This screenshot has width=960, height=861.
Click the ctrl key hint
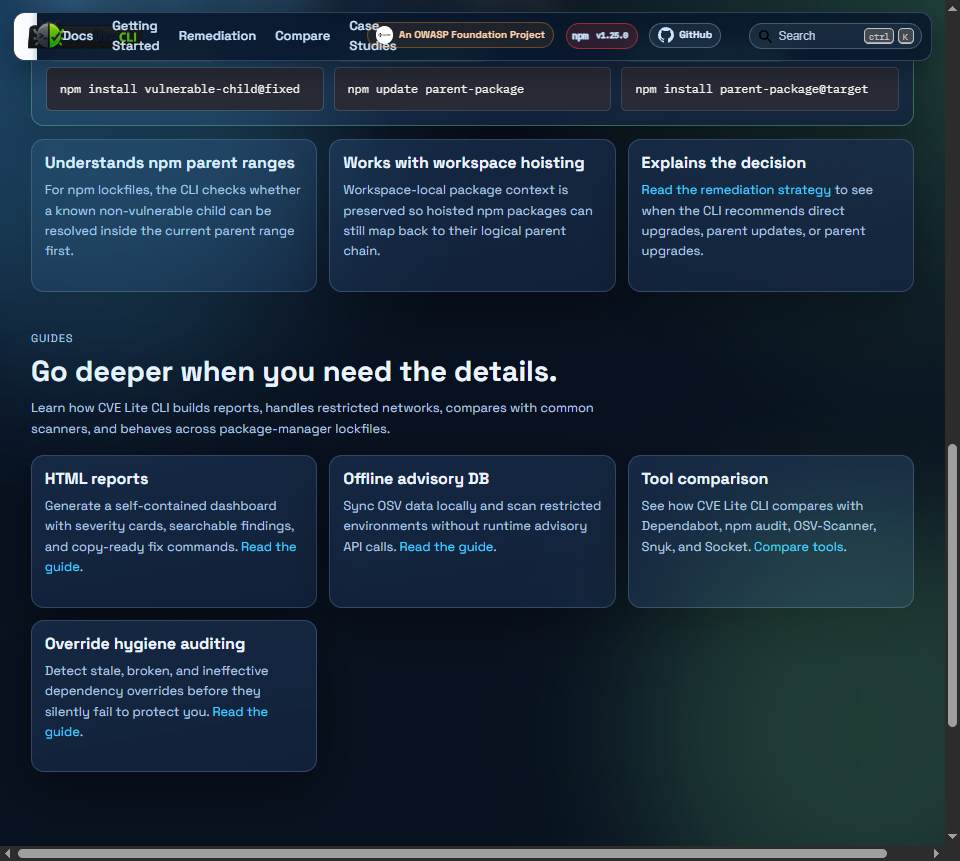[x=879, y=36]
